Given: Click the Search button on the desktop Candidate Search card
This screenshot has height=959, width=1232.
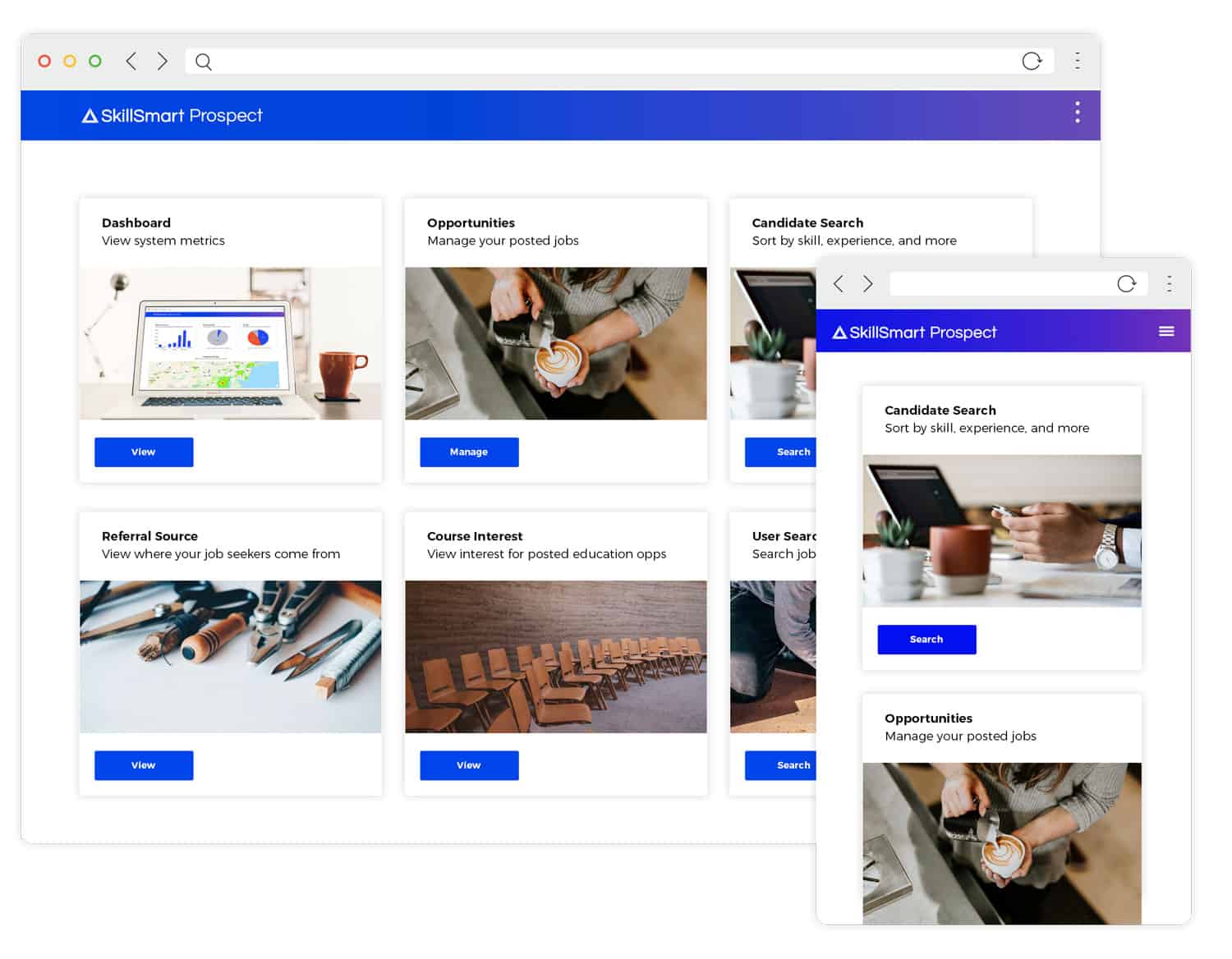Looking at the screenshot, I should coord(780,452).
